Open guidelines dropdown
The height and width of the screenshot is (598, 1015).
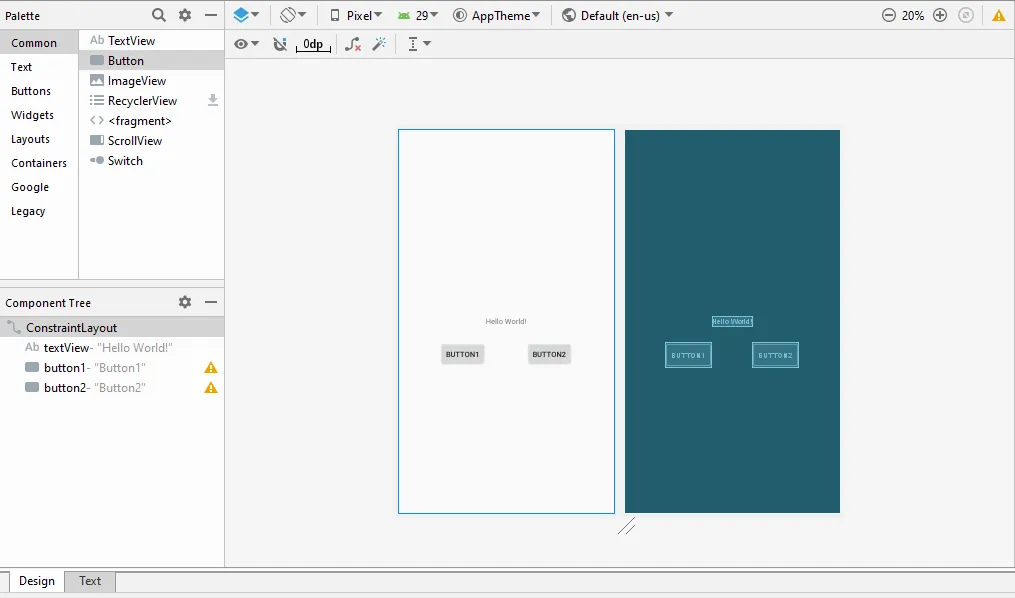click(x=419, y=44)
